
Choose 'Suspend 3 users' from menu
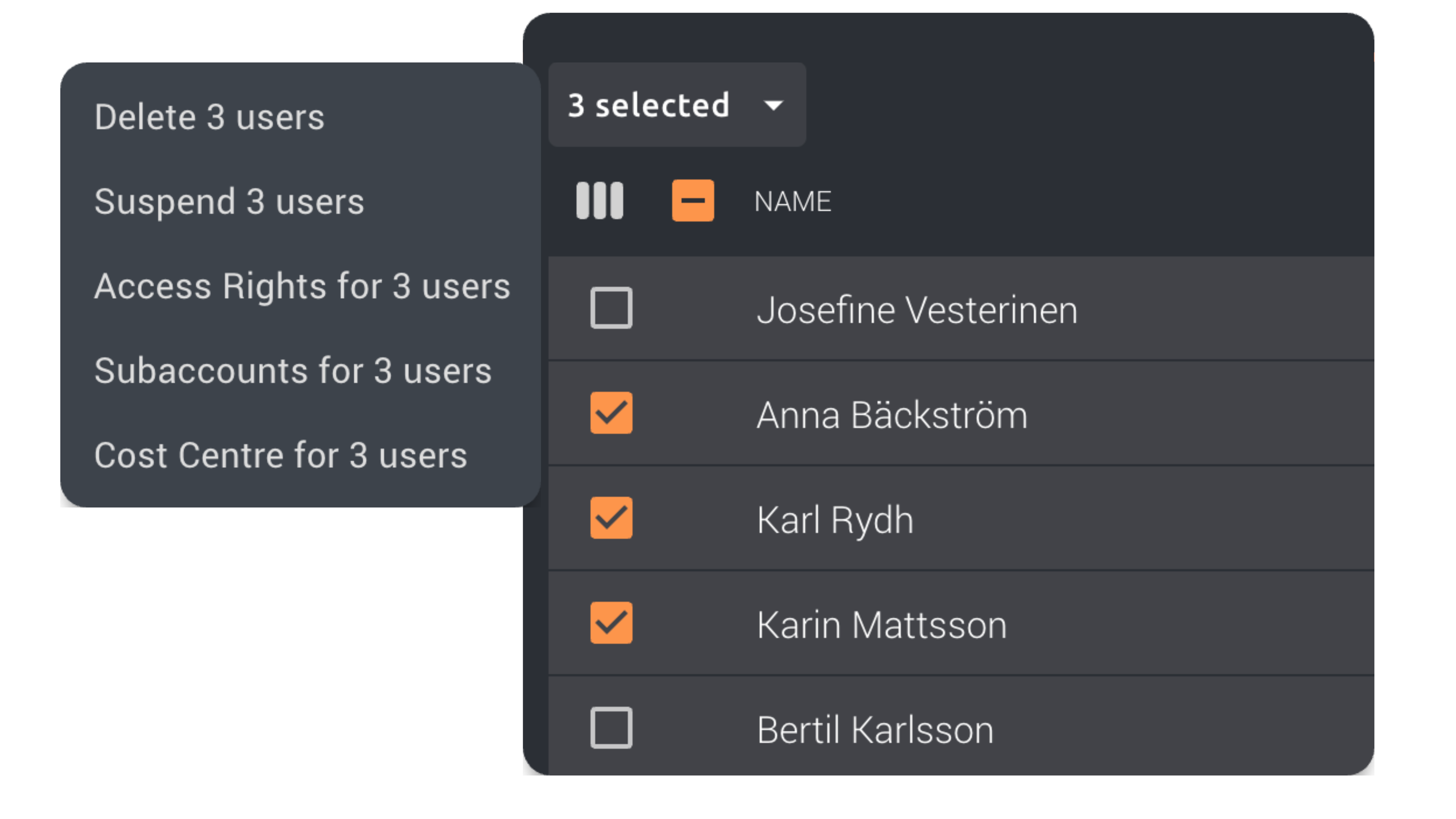pyautogui.click(x=229, y=202)
